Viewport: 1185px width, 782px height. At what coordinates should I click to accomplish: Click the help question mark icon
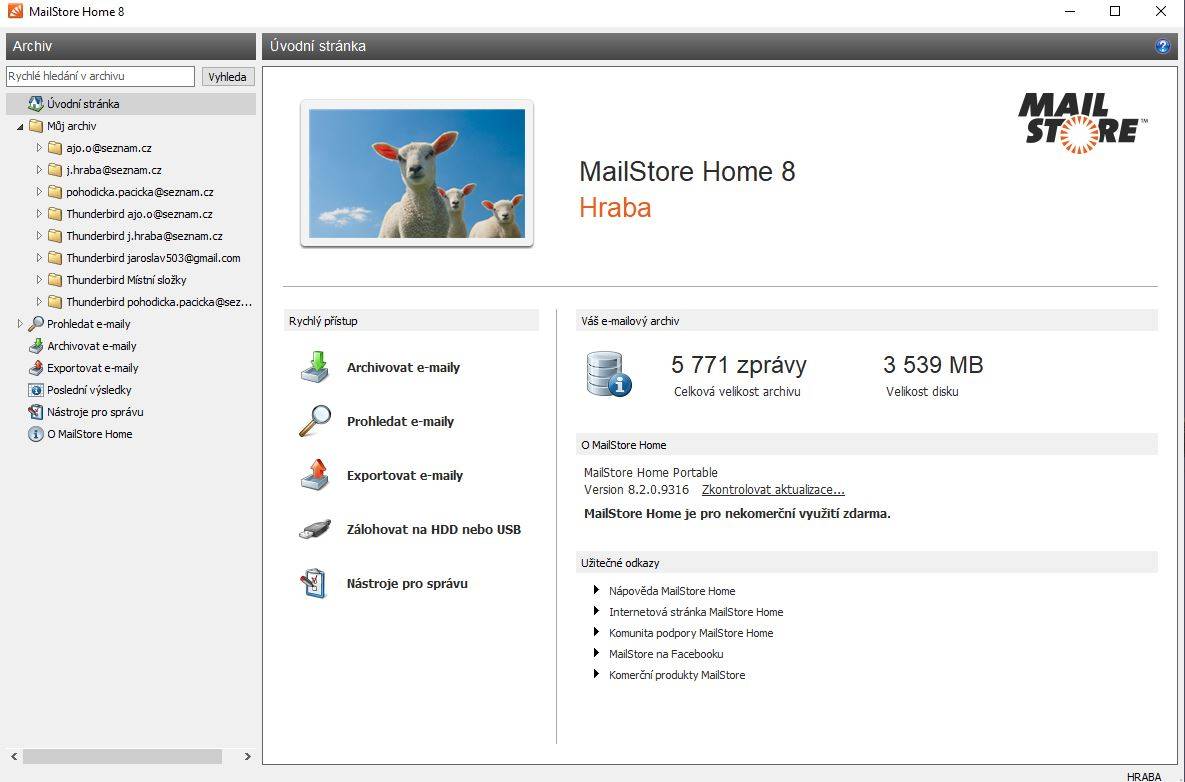1162,46
